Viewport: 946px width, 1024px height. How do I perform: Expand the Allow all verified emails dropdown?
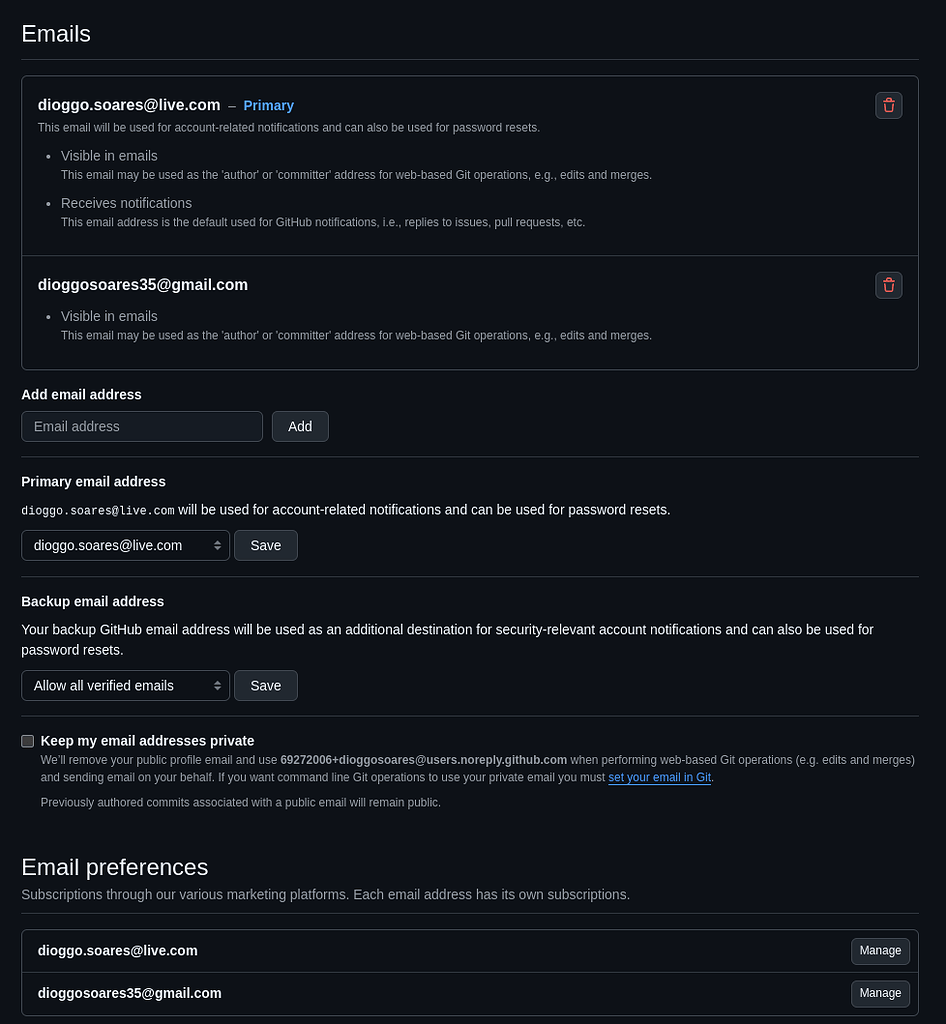(x=125, y=685)
